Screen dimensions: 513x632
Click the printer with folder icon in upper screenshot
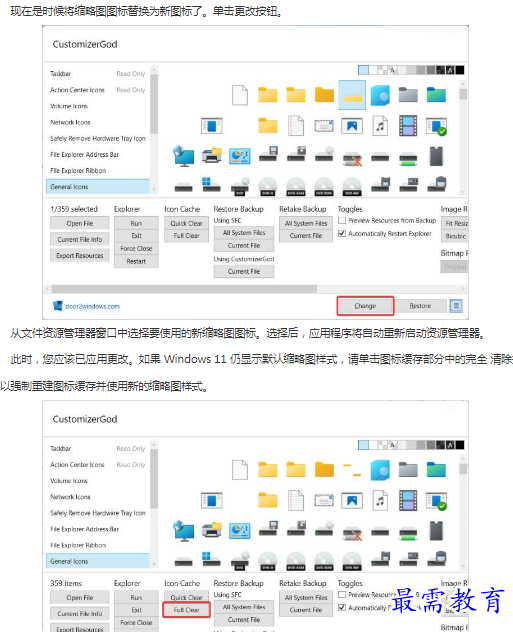coord(212,155)
